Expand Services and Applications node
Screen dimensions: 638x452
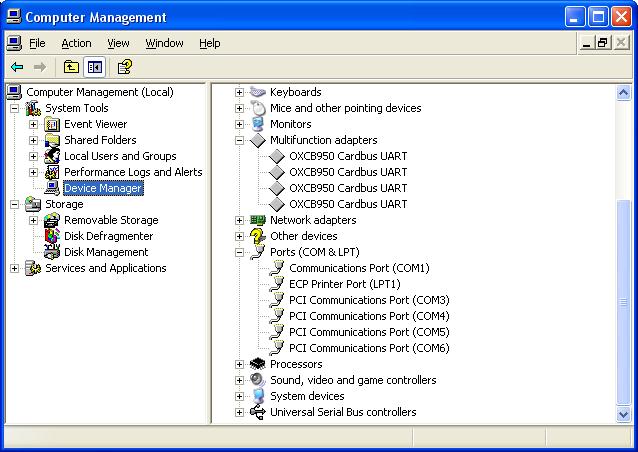tap(14, 268)
